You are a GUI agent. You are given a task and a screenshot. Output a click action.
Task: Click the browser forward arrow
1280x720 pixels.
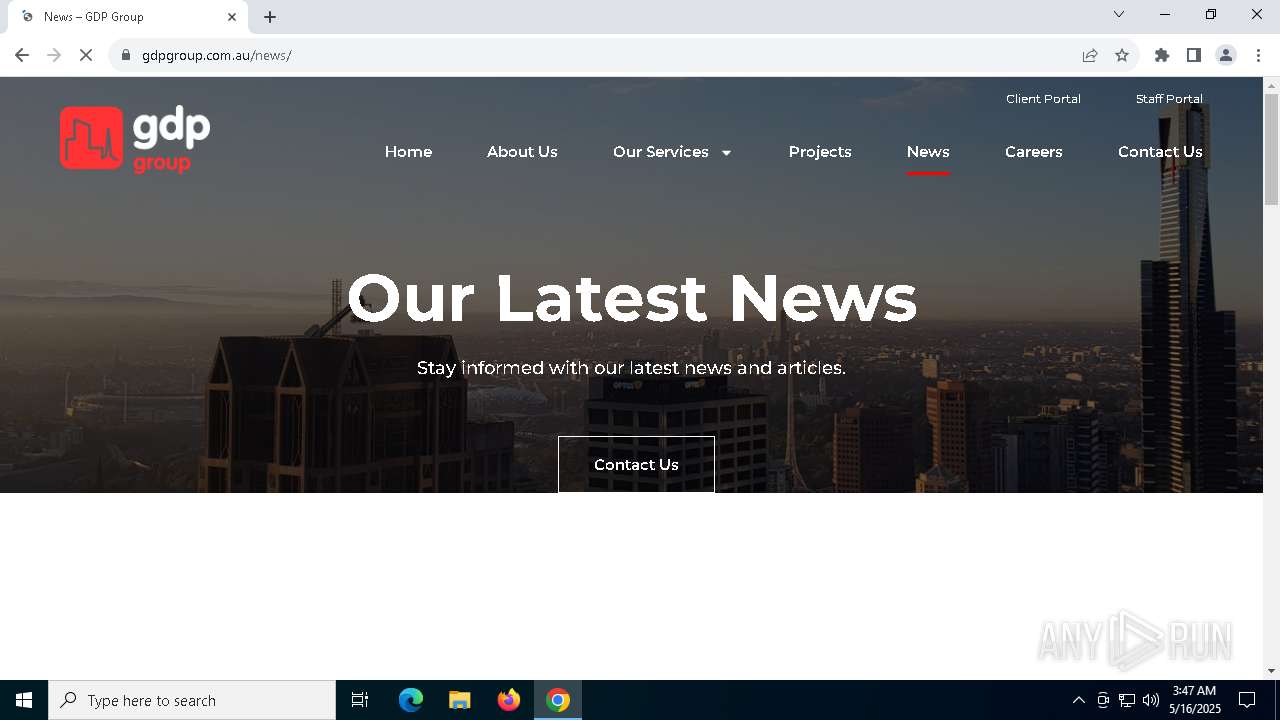coord(54,55)
